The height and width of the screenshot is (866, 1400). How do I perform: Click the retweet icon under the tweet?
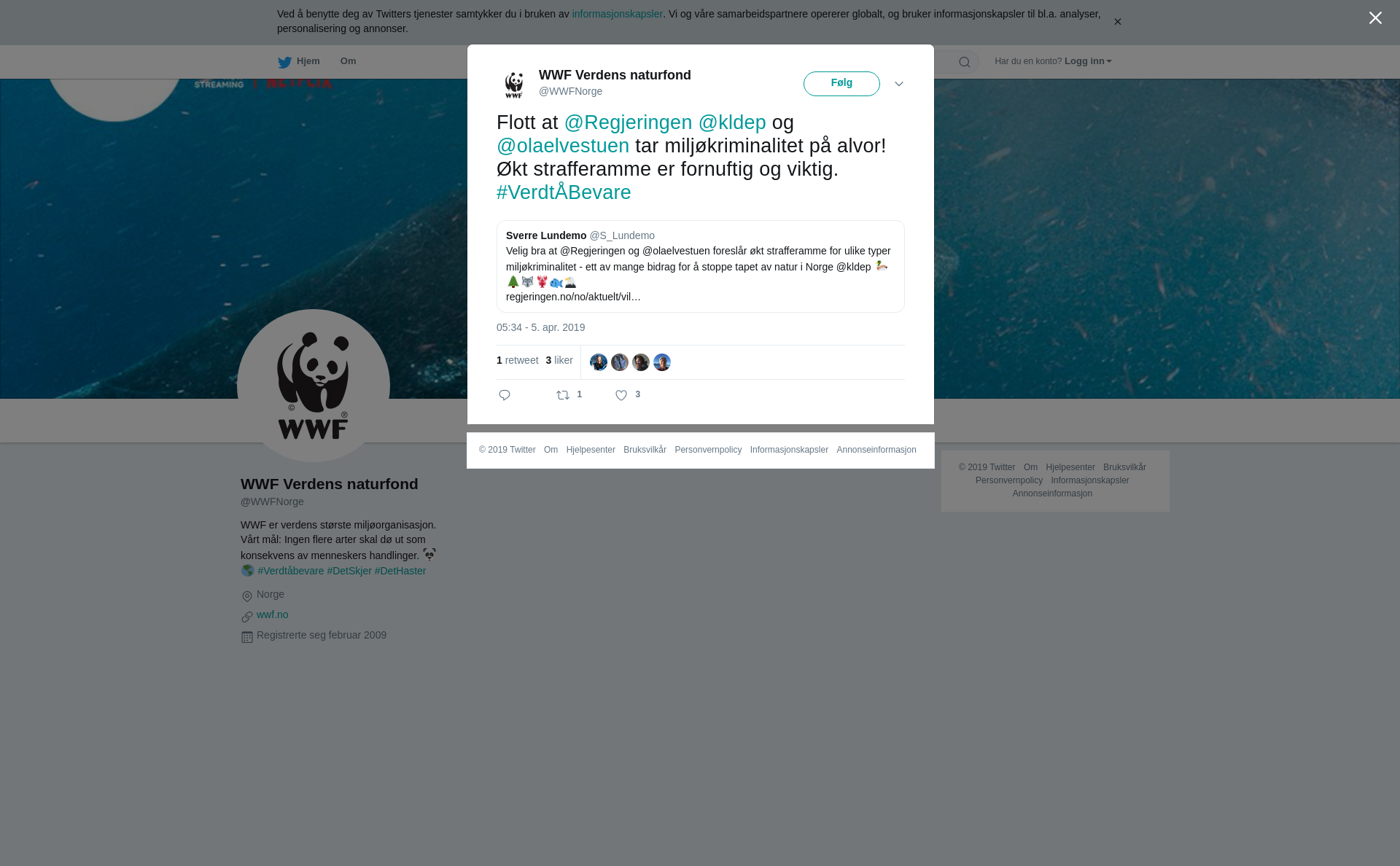click(563, 395)
